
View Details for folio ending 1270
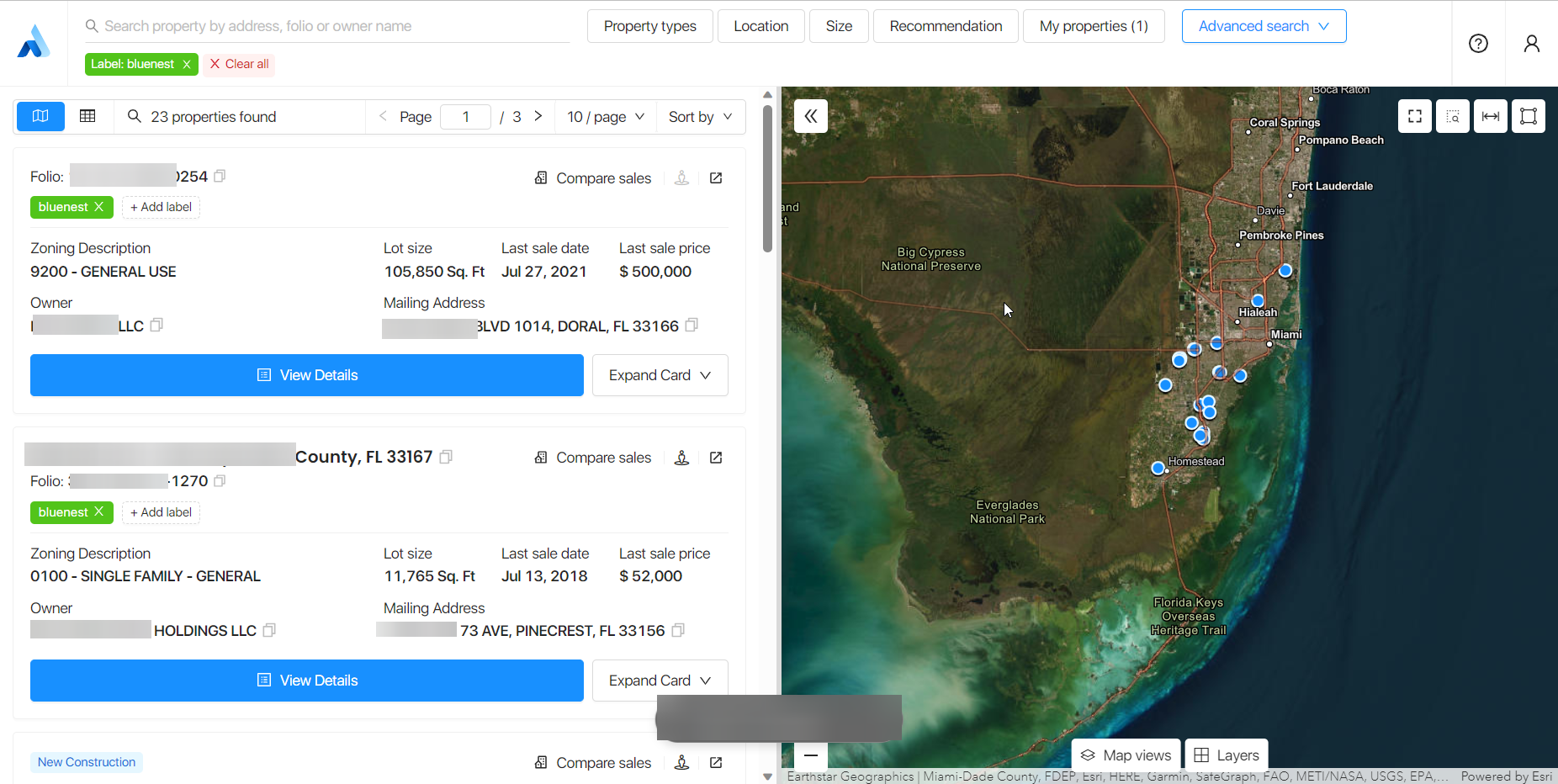307,681
